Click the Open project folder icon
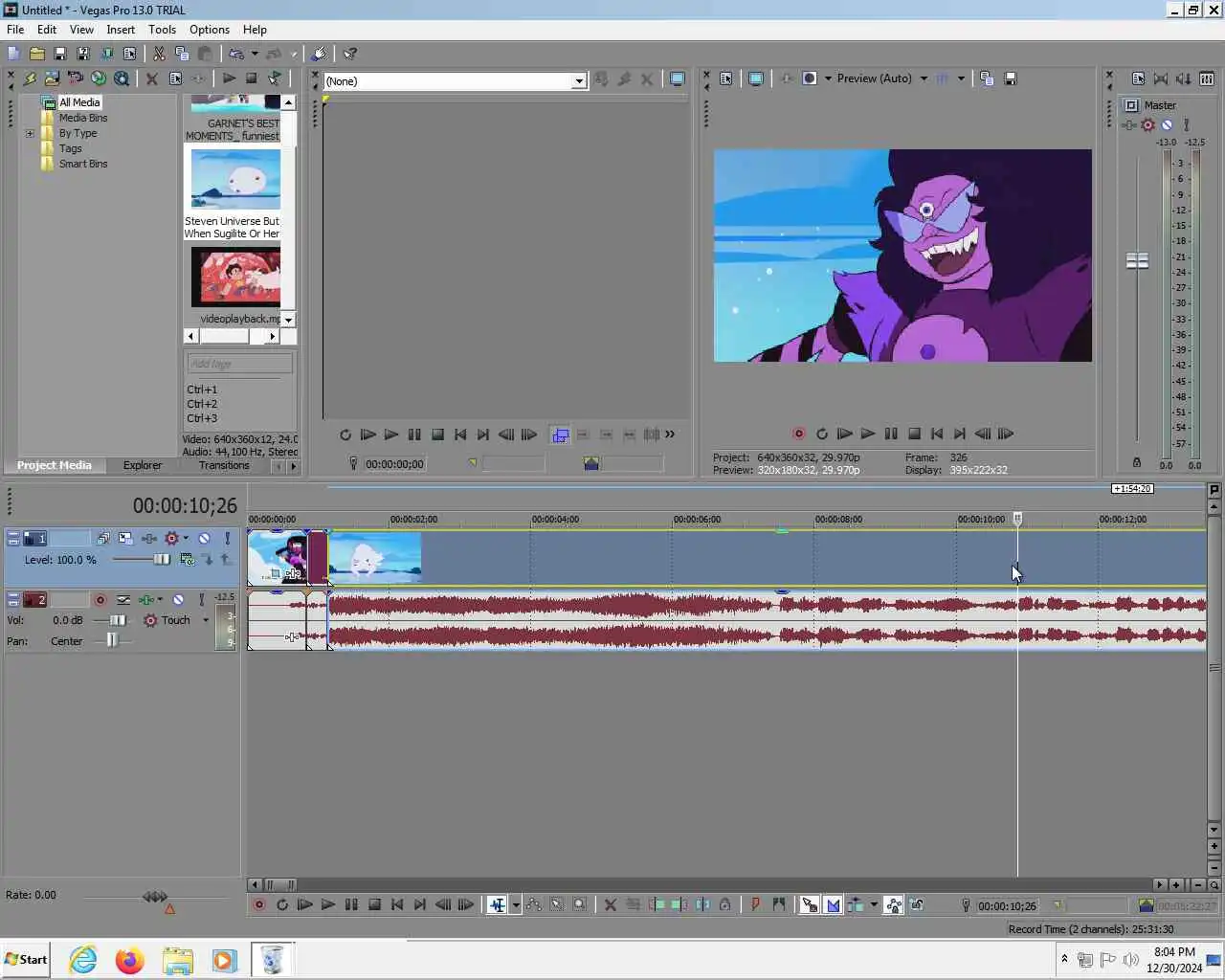Screen dimensions: 1225x980 pos(36,54)
